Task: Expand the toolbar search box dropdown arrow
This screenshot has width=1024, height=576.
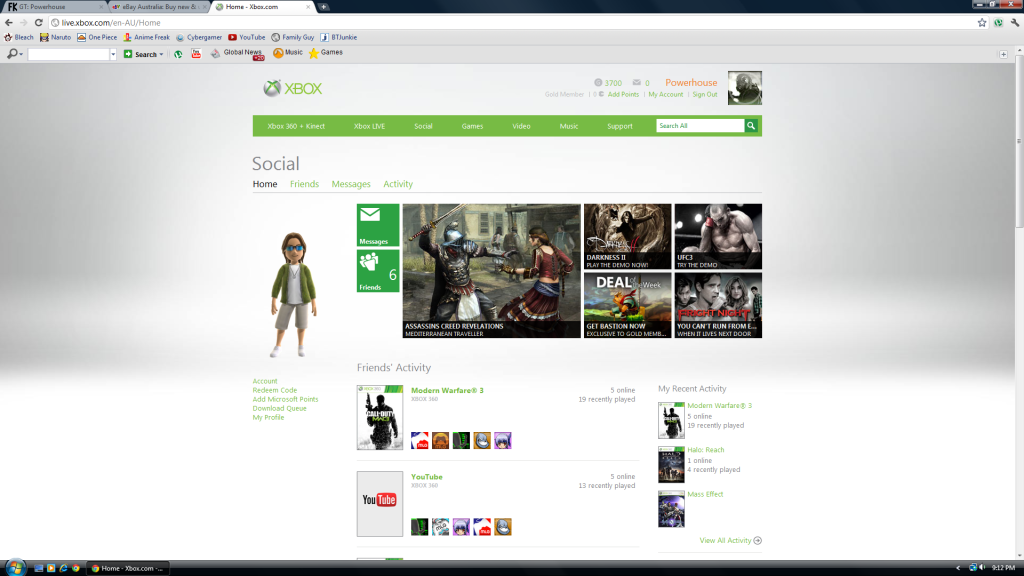Action: pos(112,54)
